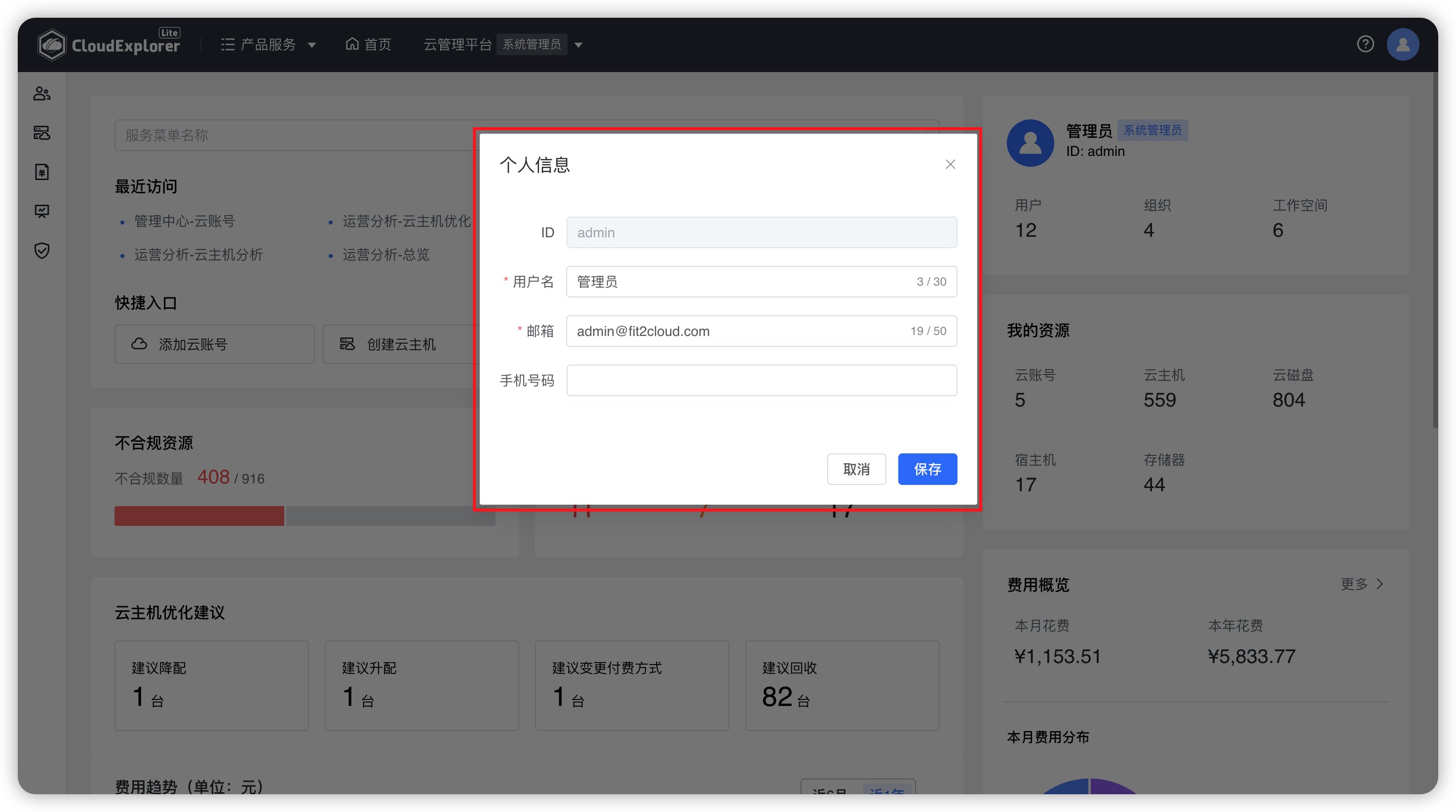Open 管理中心-云账号 recent link
This screenshot has height=812, width=1456.
pyautogui.click(x=184, y=221)
